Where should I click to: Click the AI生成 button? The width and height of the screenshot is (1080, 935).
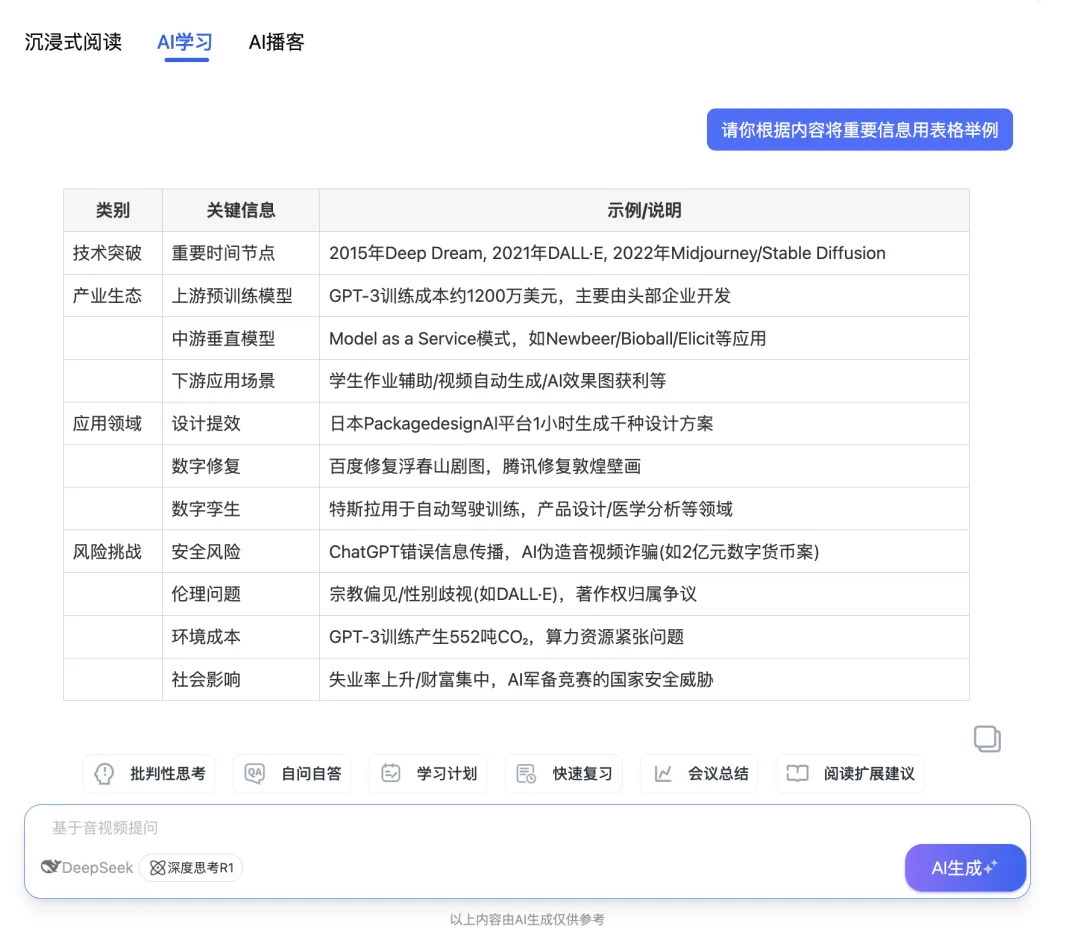point(965,867)
